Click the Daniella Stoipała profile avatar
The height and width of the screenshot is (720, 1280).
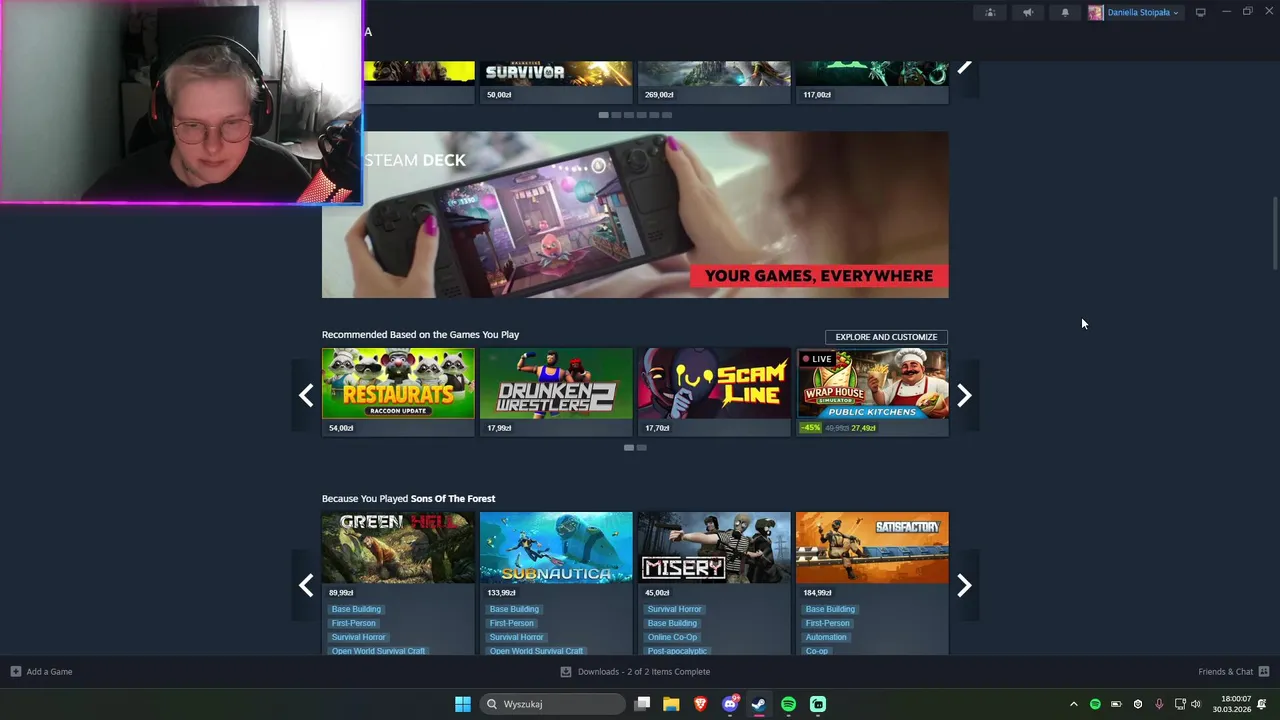click(1096, 13)
